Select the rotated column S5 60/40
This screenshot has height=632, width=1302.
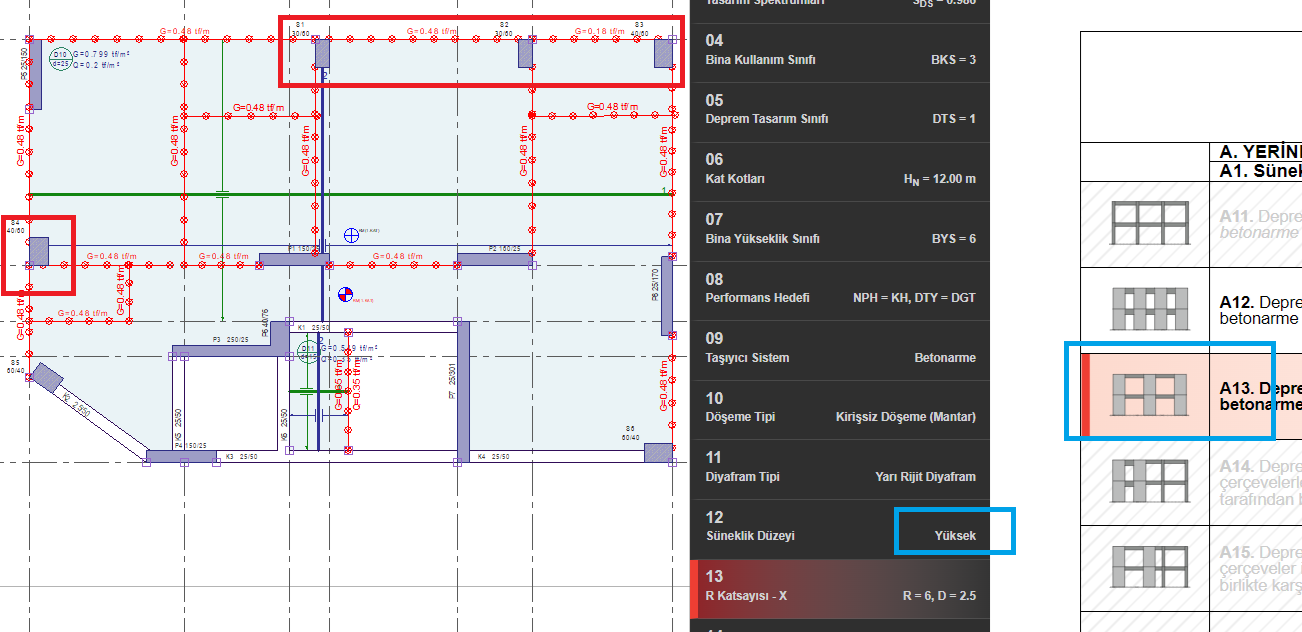(x=46, y=377)
